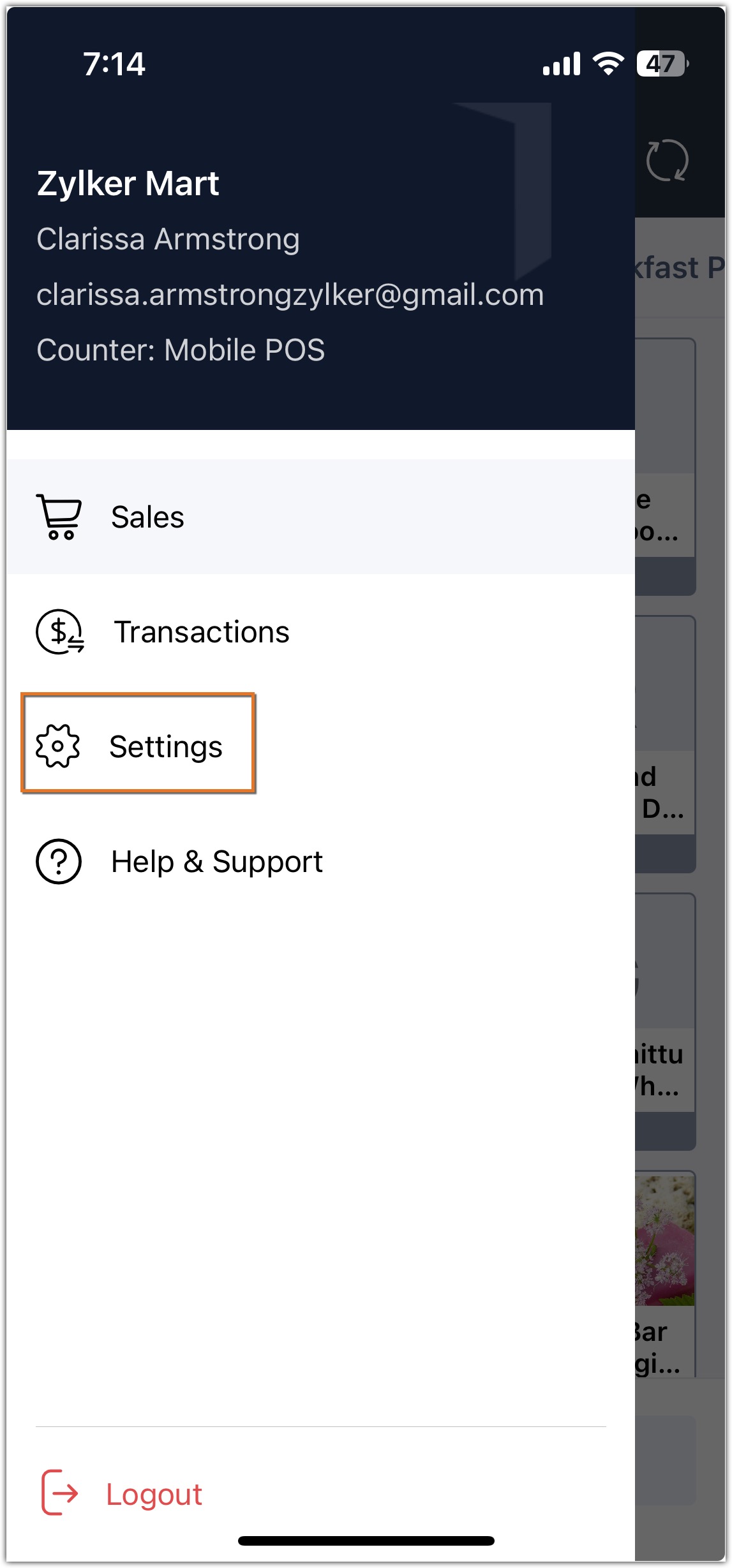Tap the sync refresh icon
The image size is (732, 1568).
pos(667,160)
